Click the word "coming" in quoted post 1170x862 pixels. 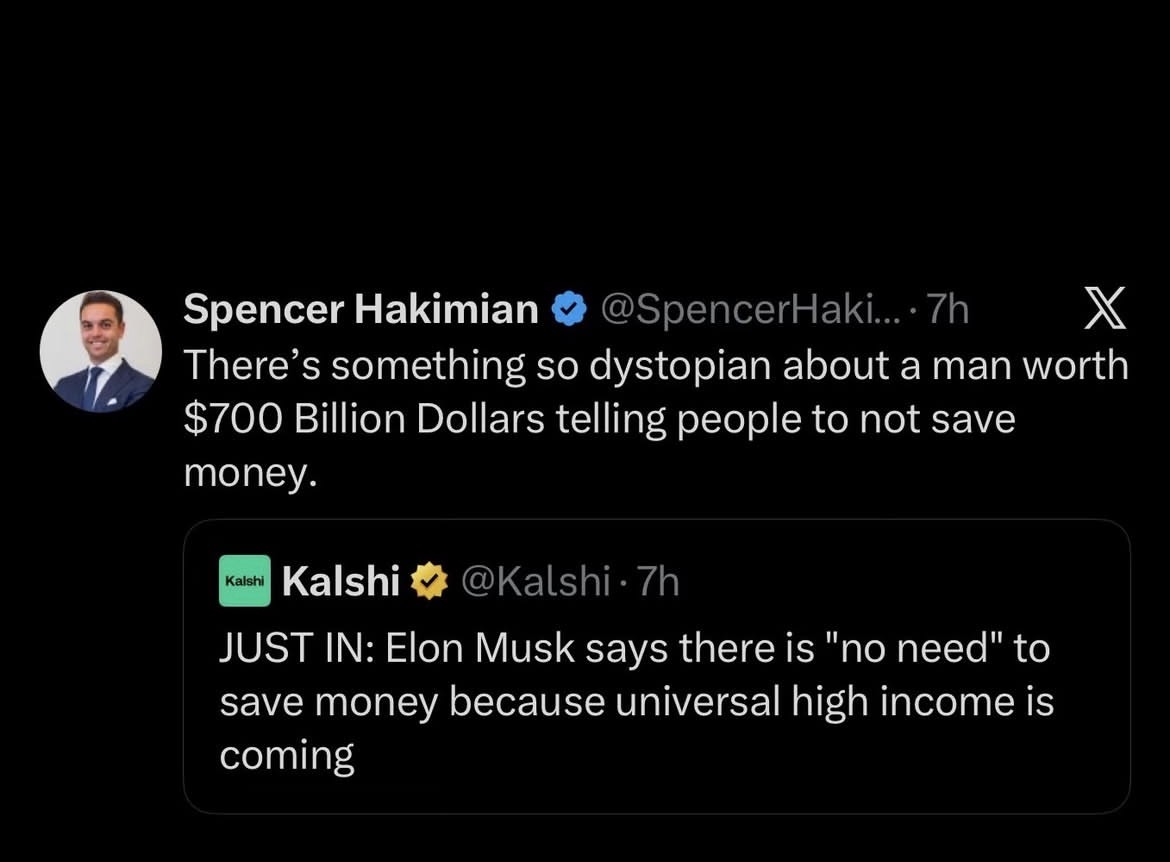287,755
